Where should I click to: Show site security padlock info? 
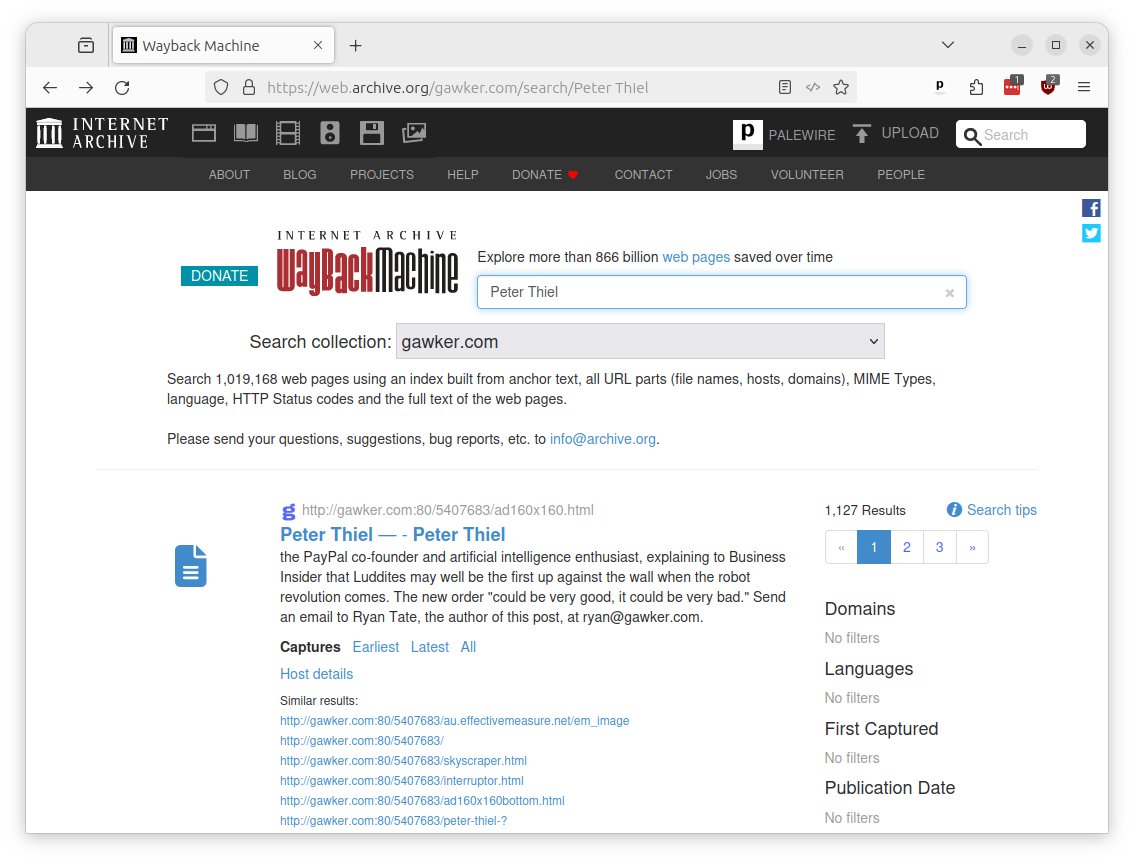point(249,88)
